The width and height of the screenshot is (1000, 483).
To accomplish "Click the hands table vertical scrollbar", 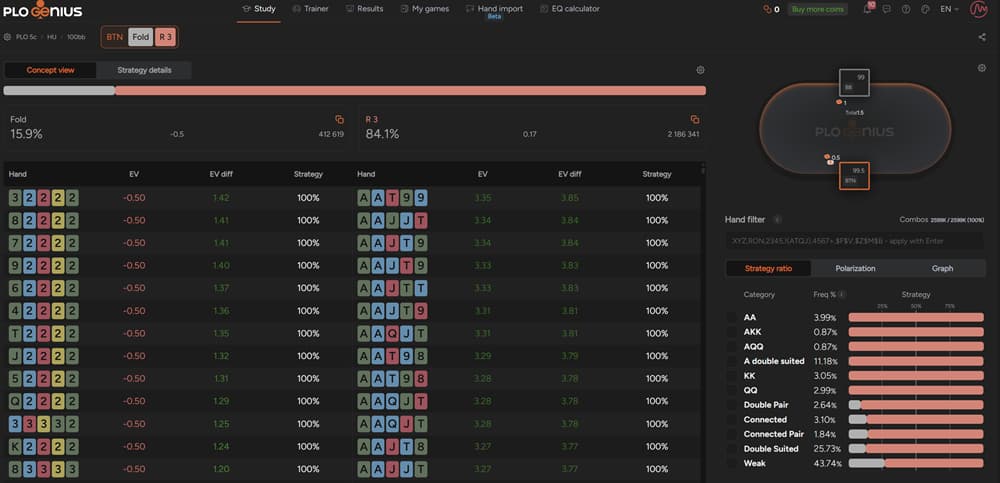I will 703,170.
